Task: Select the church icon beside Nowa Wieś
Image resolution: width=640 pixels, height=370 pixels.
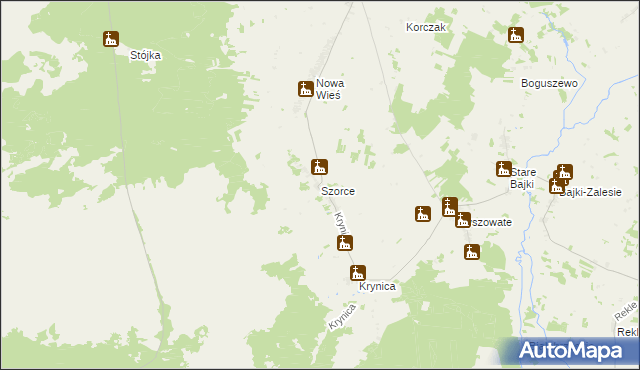Action: pyautogui.click(x=306, y=89)
